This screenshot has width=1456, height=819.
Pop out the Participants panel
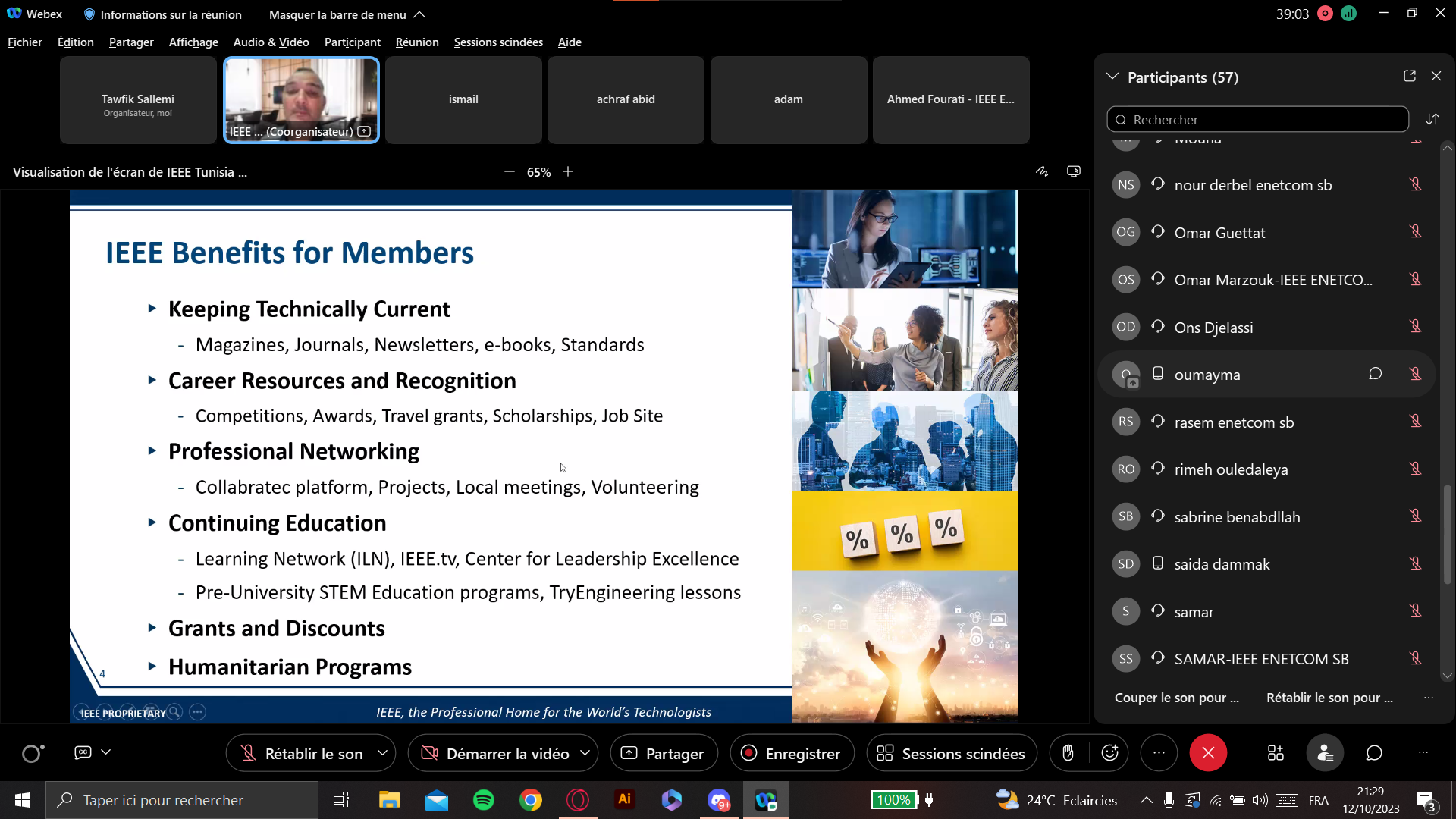[x=1410, y=77]
